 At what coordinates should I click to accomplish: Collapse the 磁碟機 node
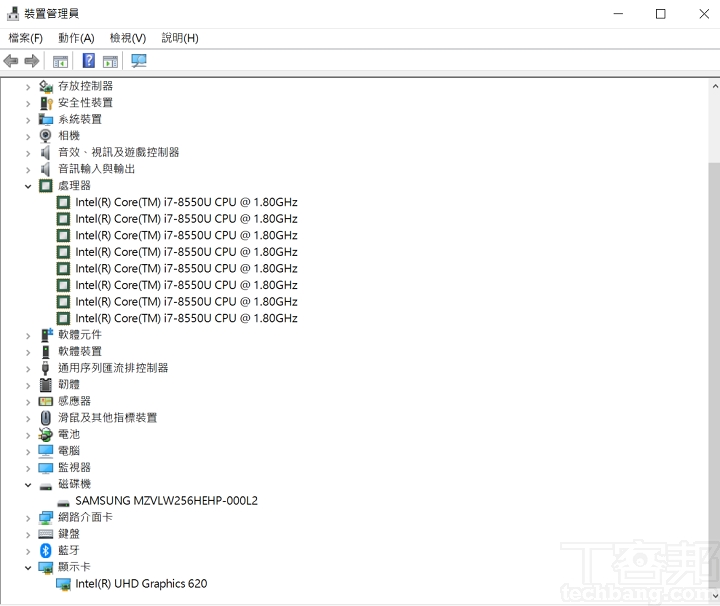tap(28, 485)
